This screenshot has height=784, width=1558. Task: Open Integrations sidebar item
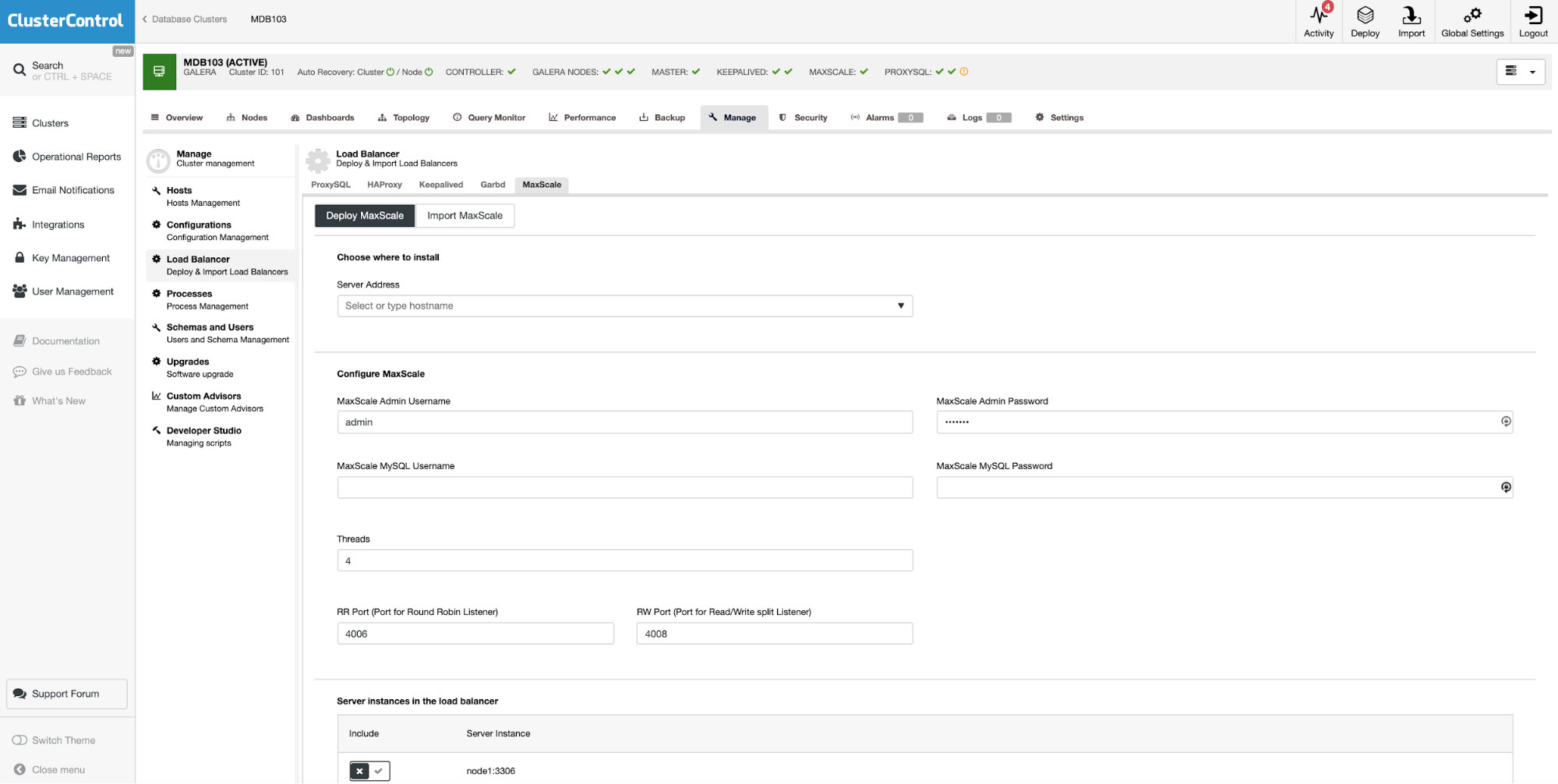pos(48,224)
